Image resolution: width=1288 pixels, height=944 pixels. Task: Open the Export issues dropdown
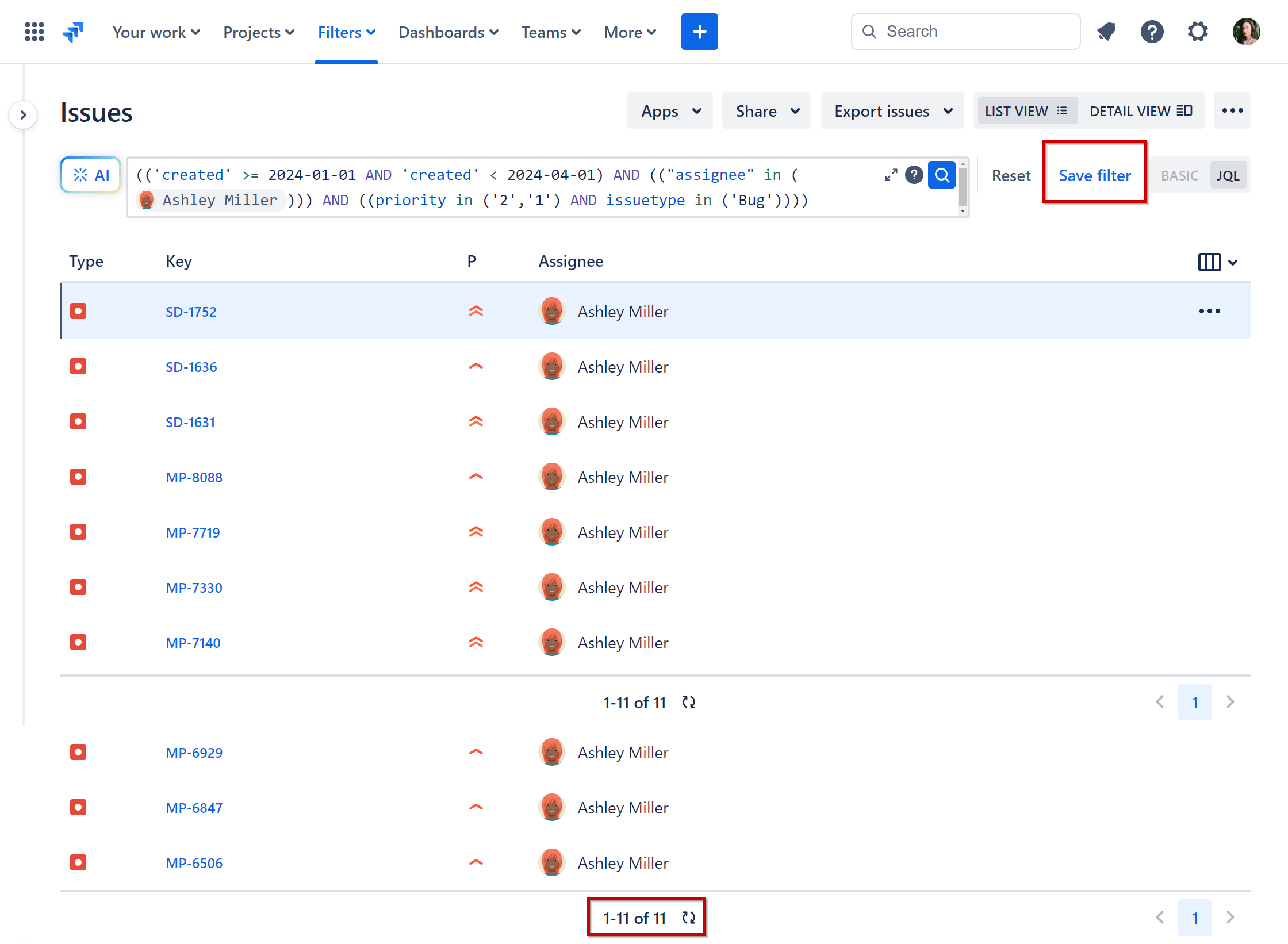[892, 110]
